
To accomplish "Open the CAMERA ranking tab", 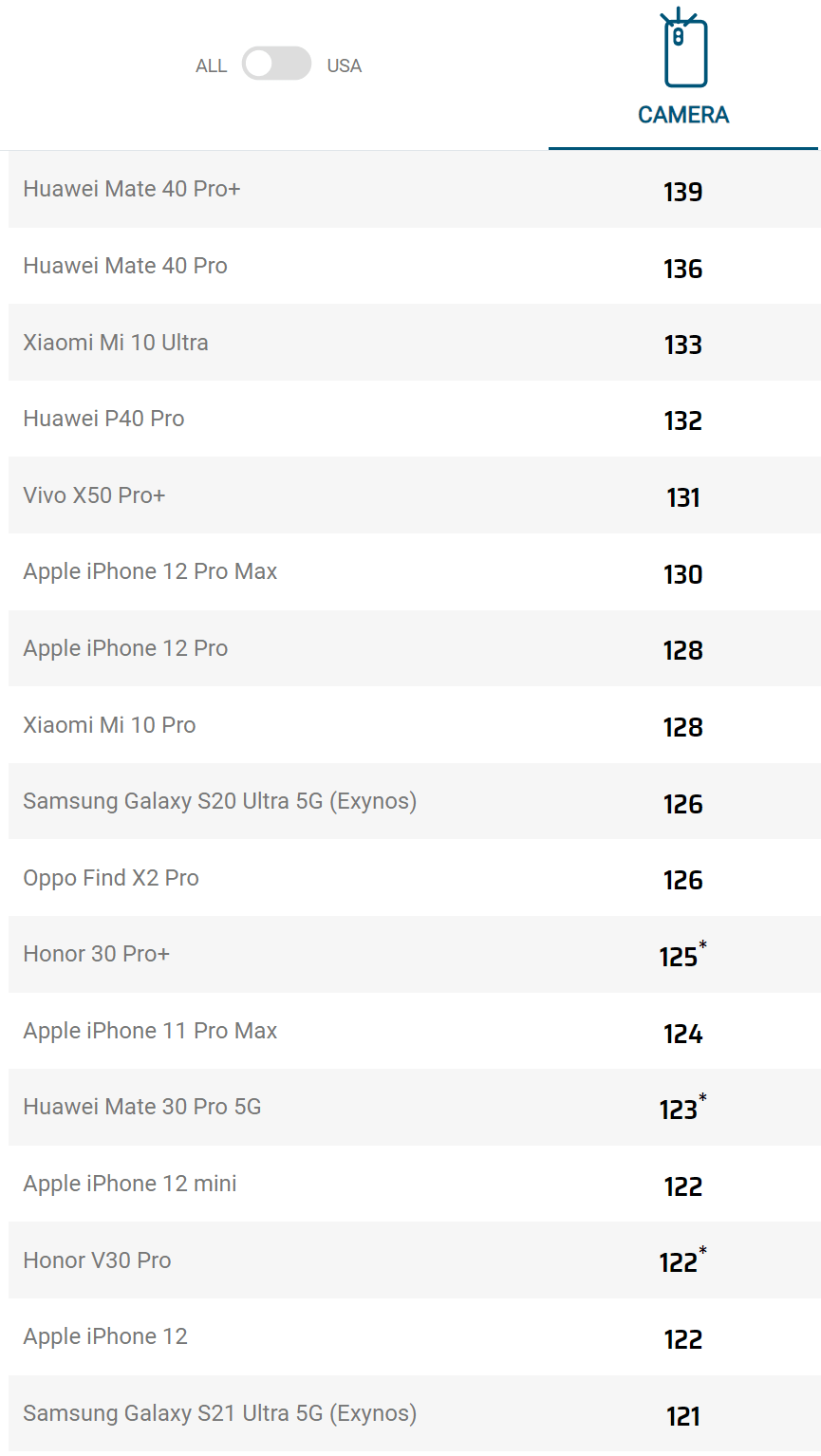I will click(x=683, y=115).
